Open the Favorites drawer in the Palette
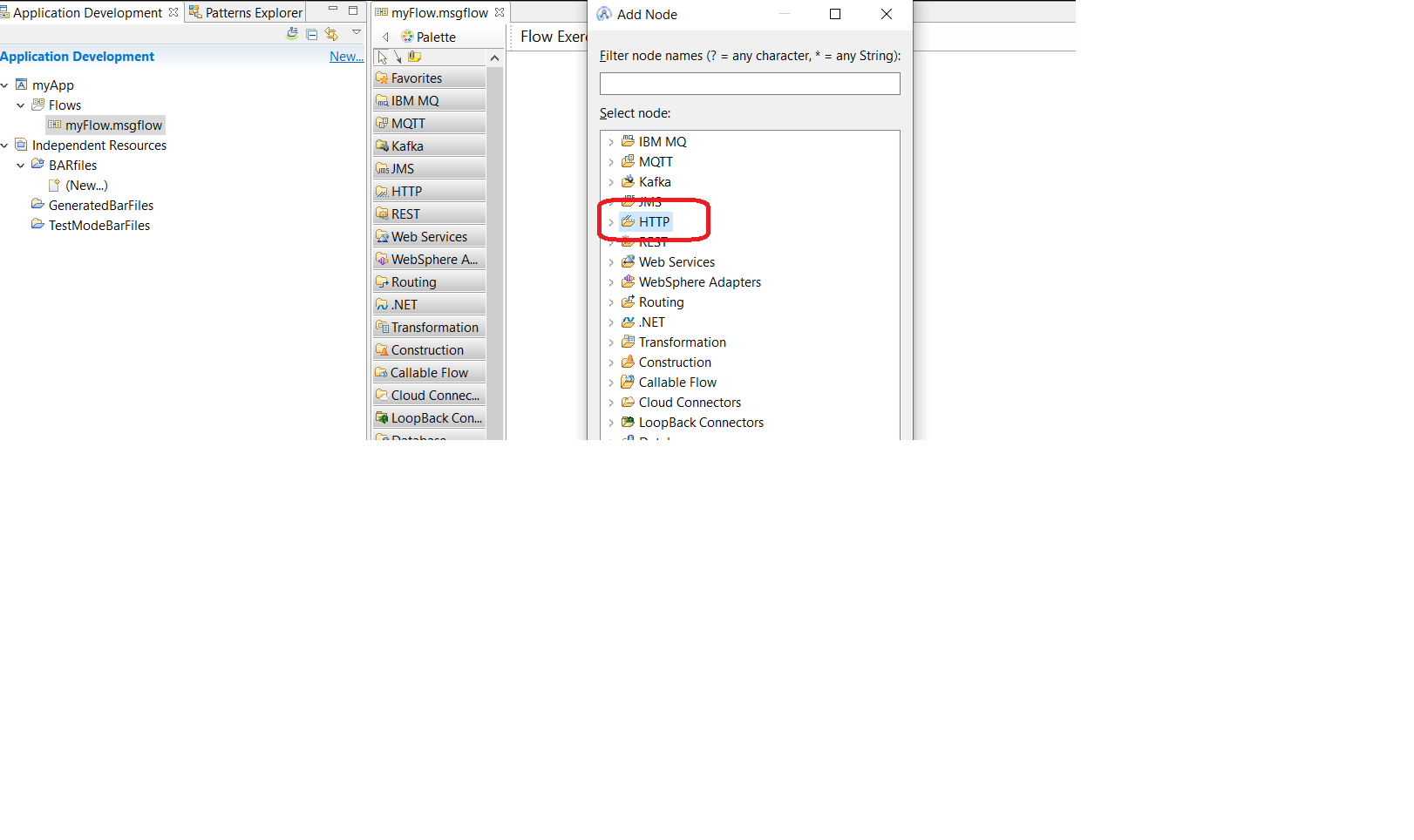 tap(429, 78)
